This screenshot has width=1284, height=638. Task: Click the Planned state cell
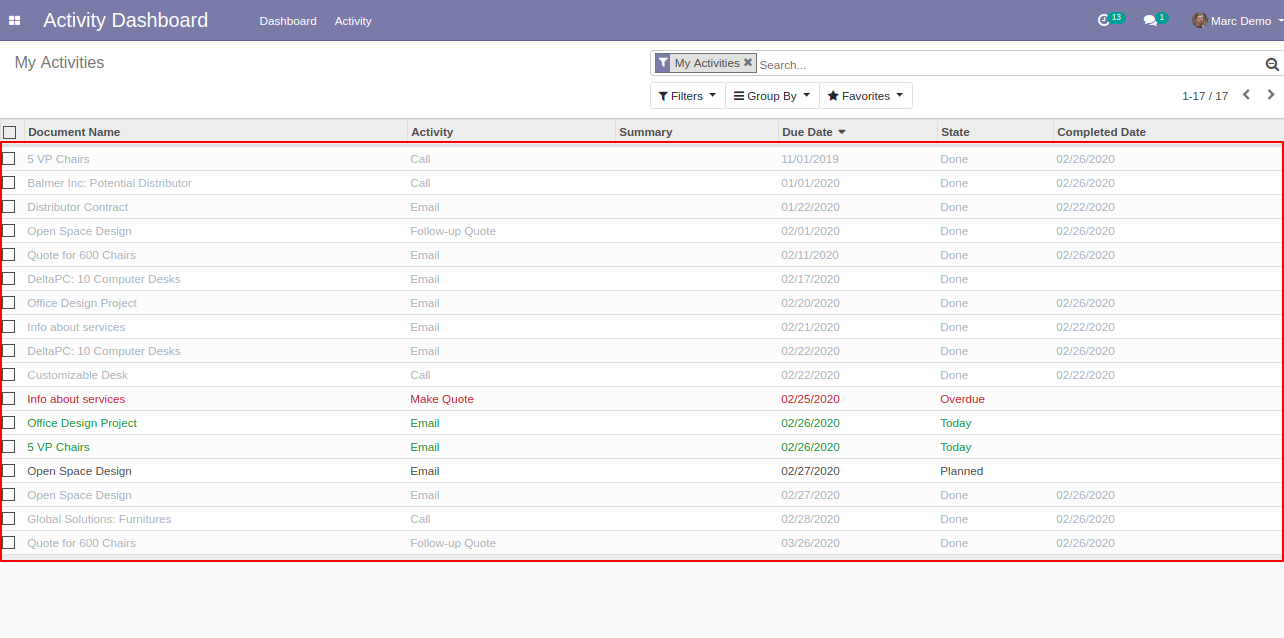point(961,471)
